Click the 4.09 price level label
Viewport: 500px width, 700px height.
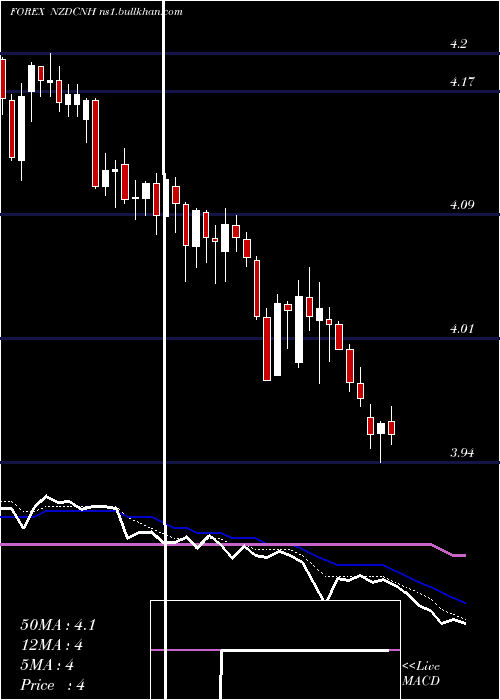[x=462, y=205]
